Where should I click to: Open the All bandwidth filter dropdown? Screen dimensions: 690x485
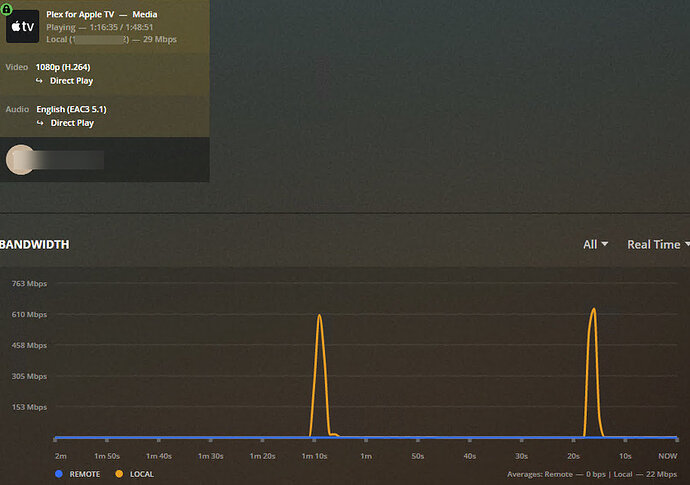[595, 245]
